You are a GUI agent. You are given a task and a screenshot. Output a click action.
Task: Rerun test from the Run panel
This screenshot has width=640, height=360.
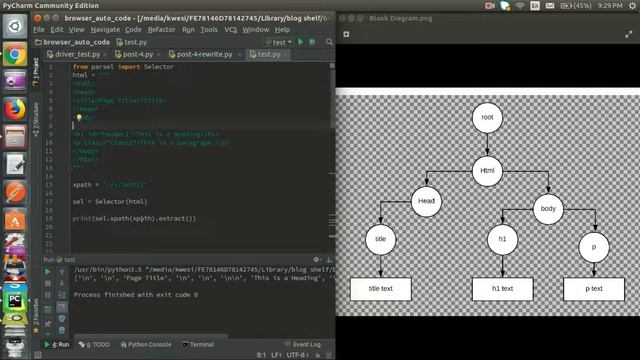click(48, 271)
